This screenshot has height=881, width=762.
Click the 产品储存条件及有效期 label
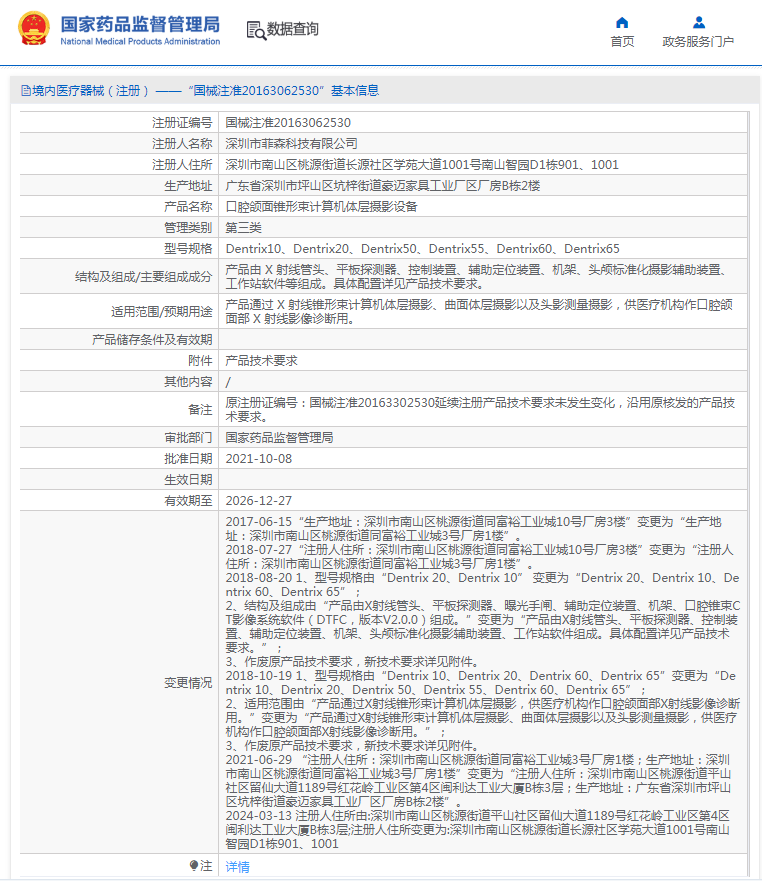(x=152, y=339)
